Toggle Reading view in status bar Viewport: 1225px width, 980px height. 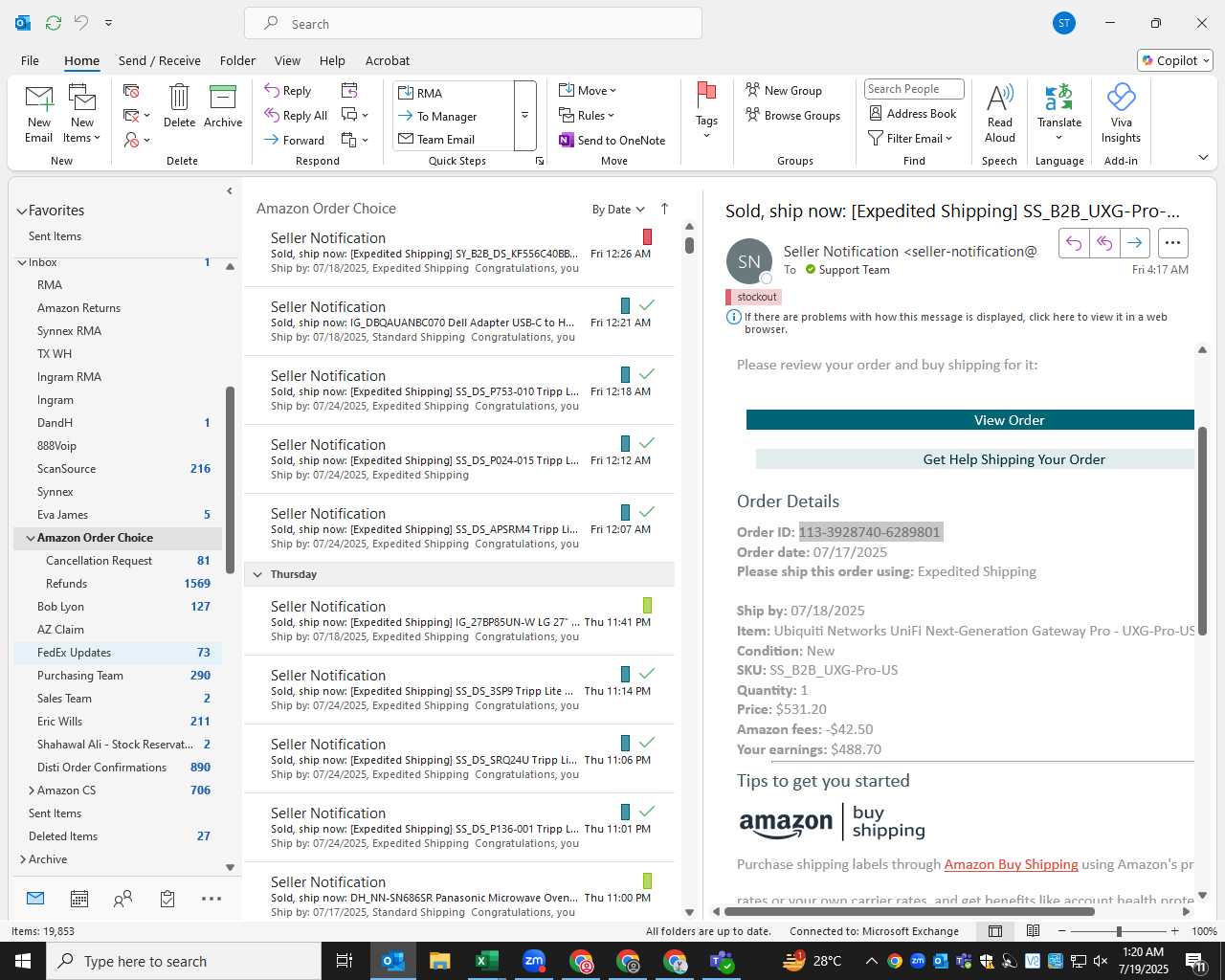click(1033, 931)
